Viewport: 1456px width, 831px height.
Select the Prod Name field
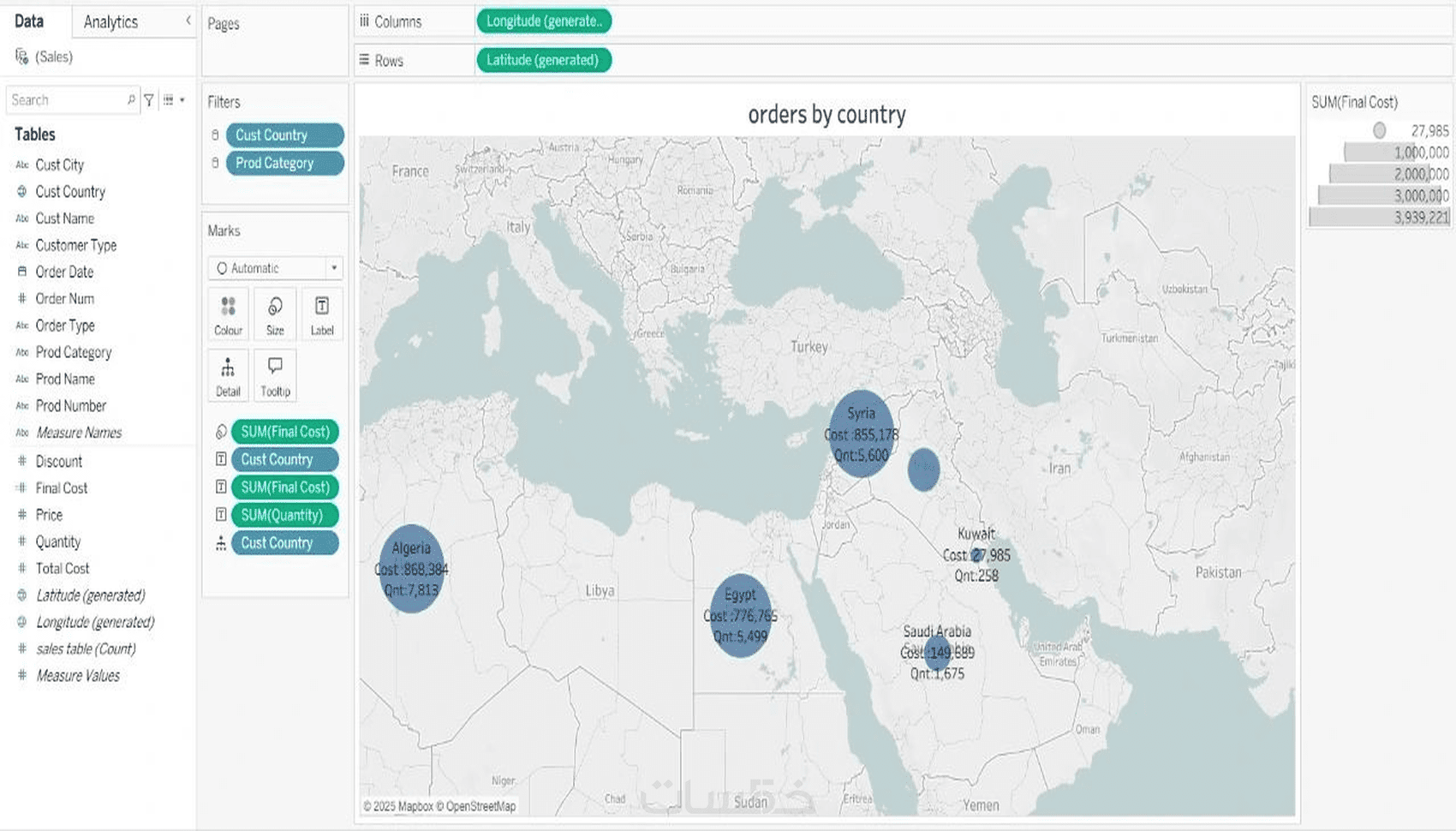click(x=65, y=379)
